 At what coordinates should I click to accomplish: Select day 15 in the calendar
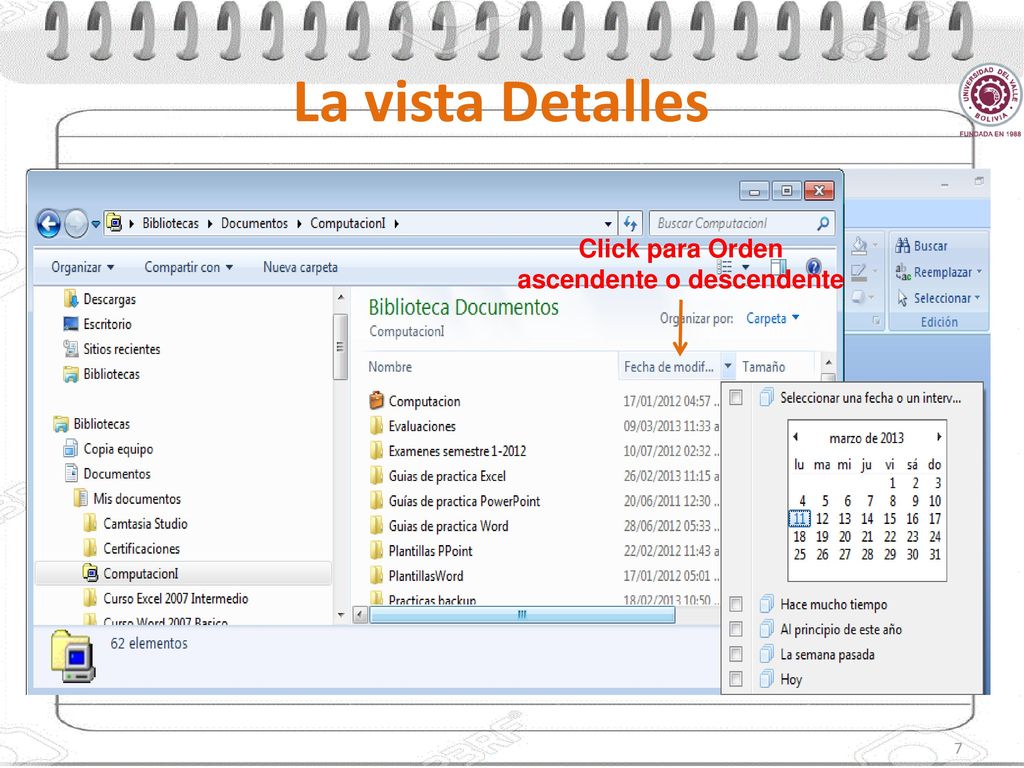tap(890, 519)
